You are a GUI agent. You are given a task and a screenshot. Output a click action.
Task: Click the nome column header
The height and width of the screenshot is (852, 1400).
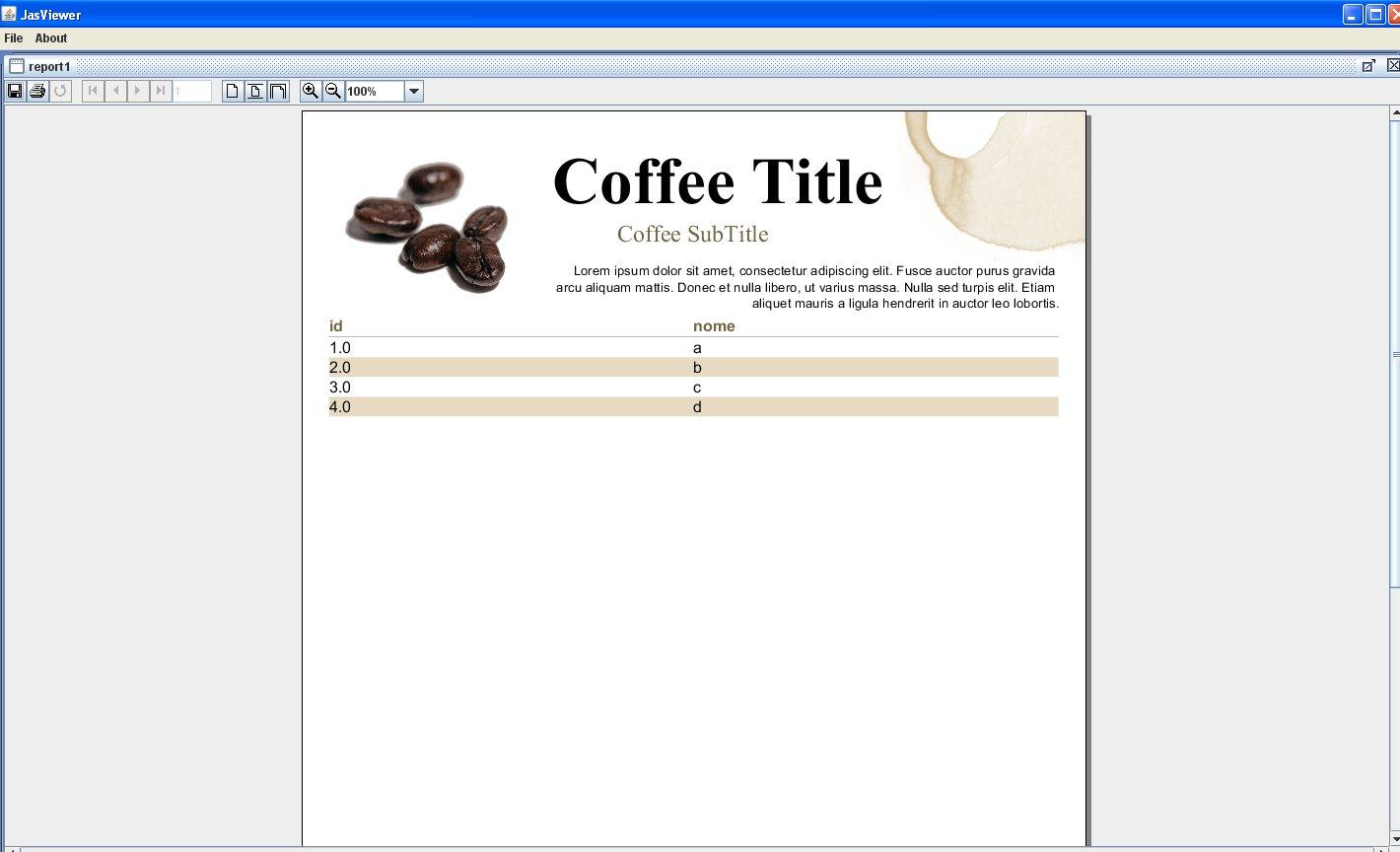point(714,326)
